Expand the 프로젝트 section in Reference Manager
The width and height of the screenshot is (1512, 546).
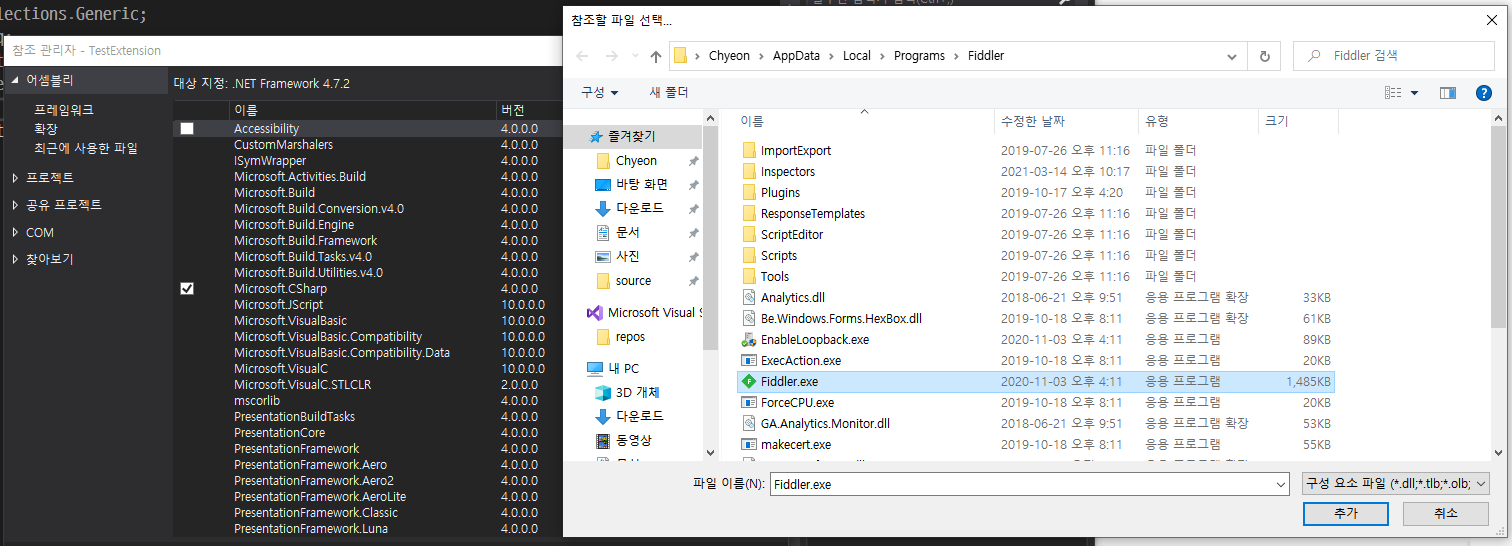pos(16,178)
